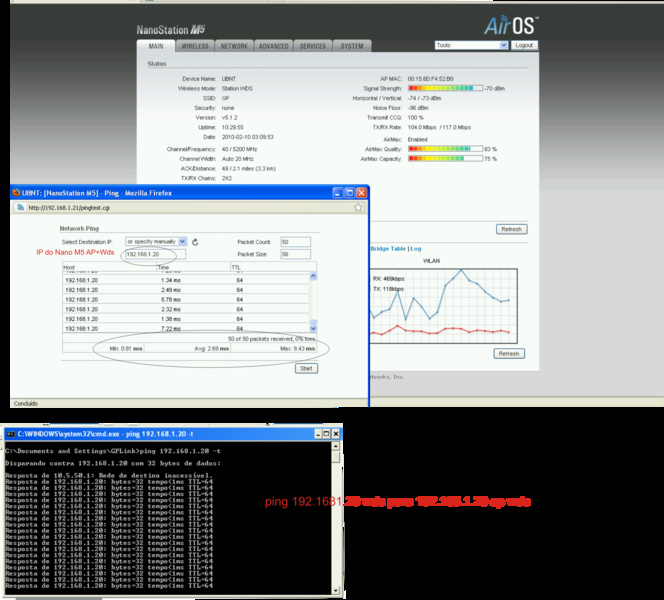Click the Channel/Frequency value 40 / 5200 MHz
664x600 pixels.
[239, 149]
